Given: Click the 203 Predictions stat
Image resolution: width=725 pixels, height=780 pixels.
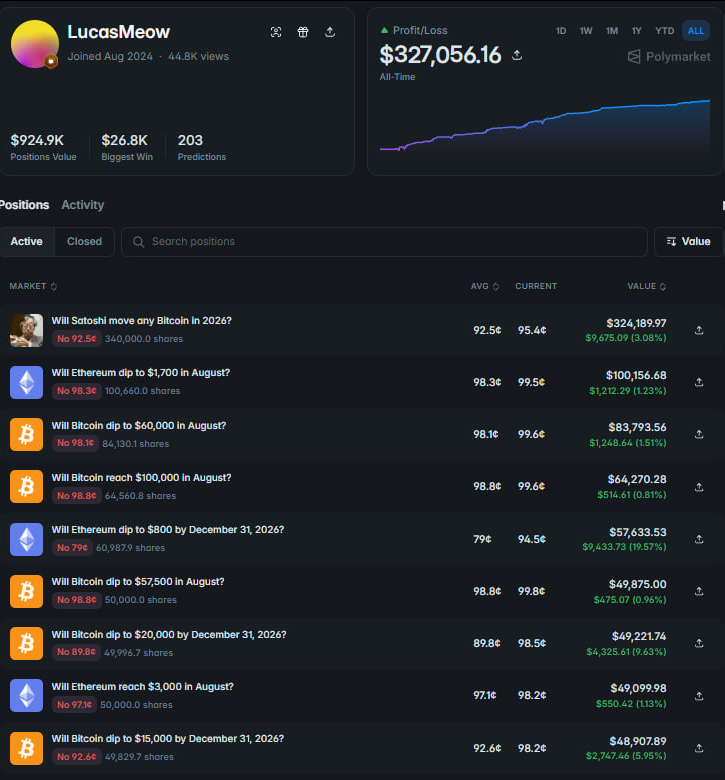Looking at the screenshot, I should point(202,147).
